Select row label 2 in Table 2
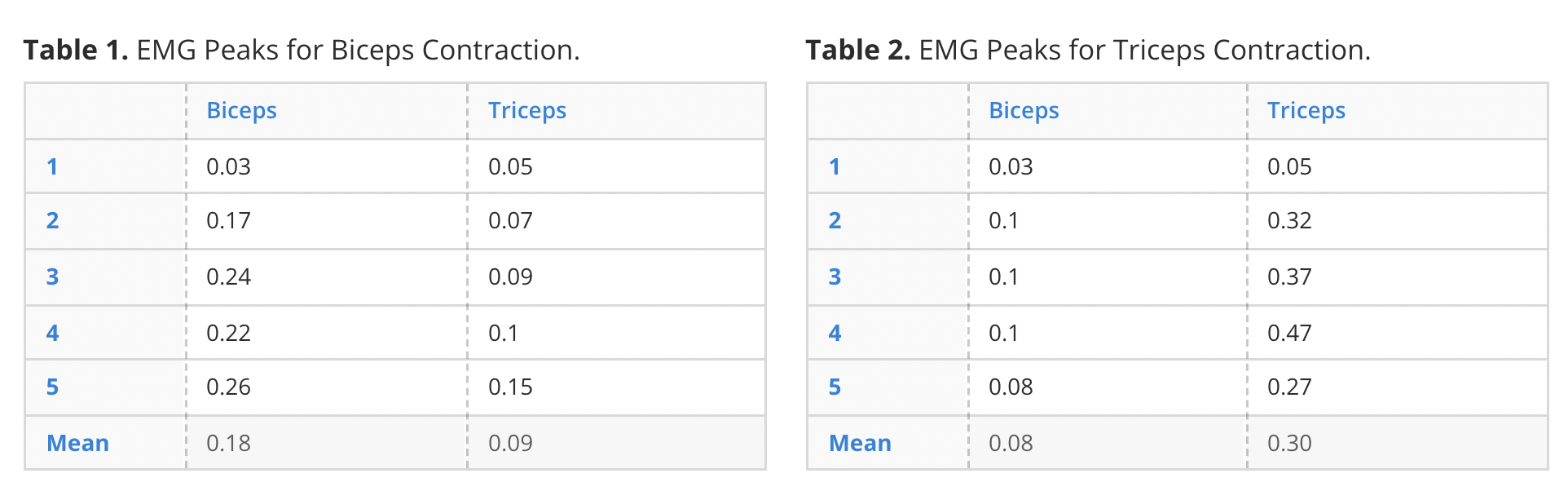Image resolution: width=1568 pixels, height=491 pixels. pos(835,221)
